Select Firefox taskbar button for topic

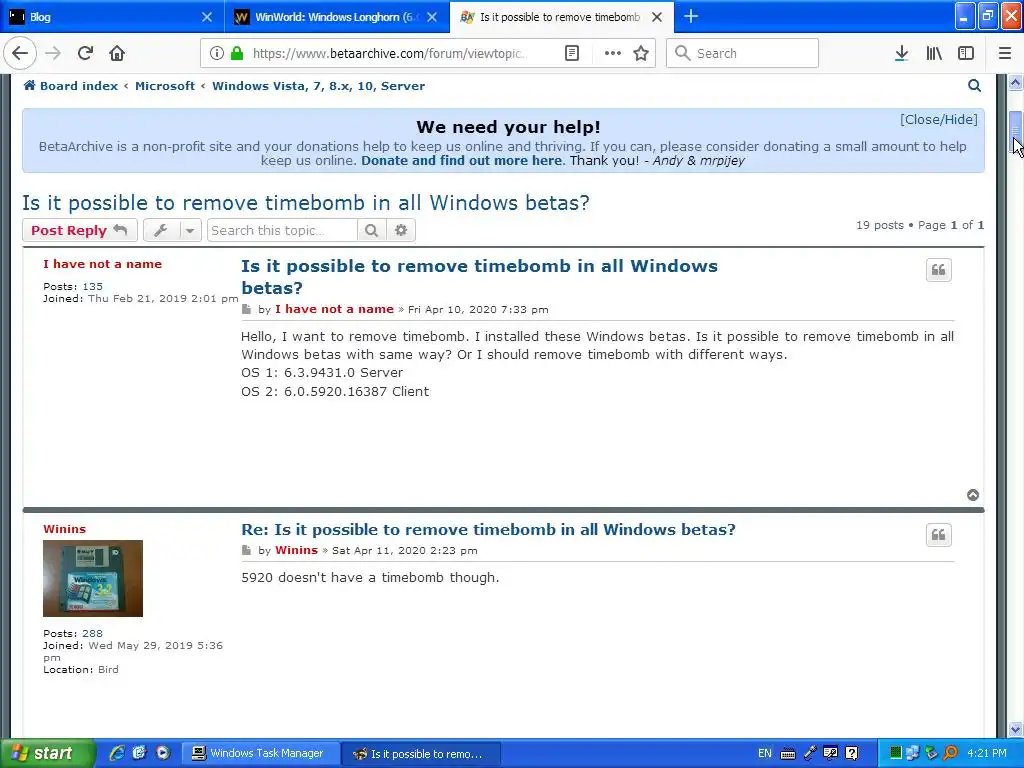(421, 754)
